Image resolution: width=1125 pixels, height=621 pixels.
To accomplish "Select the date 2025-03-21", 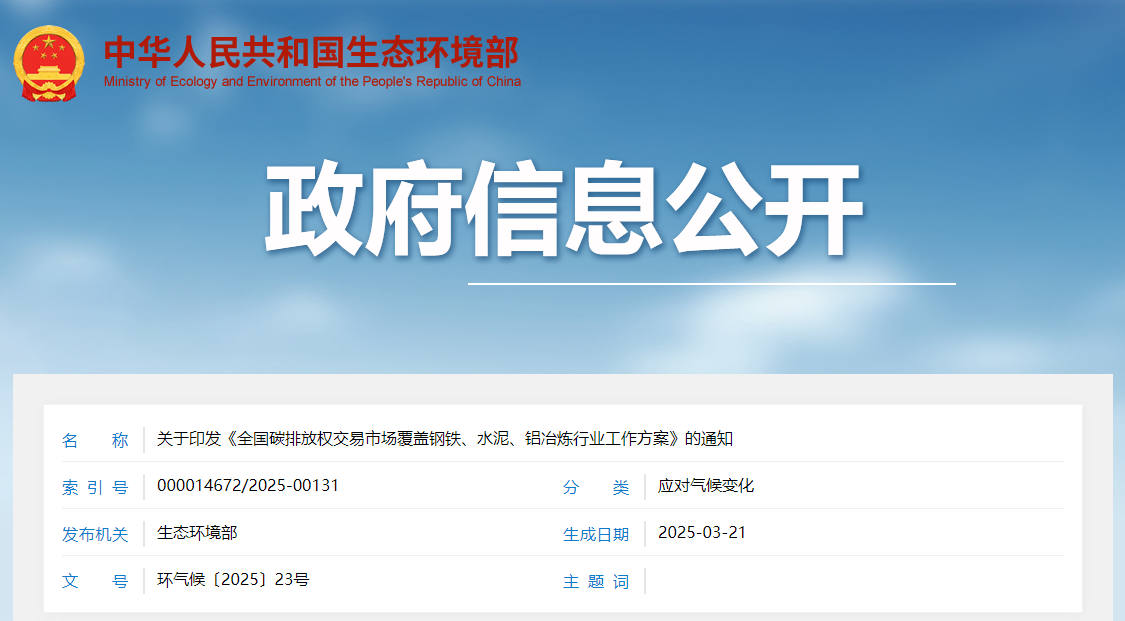I will 702,533.
